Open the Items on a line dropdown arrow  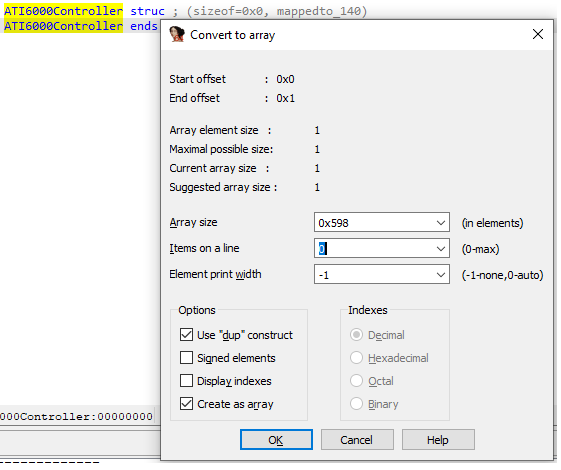pos(441,249)
